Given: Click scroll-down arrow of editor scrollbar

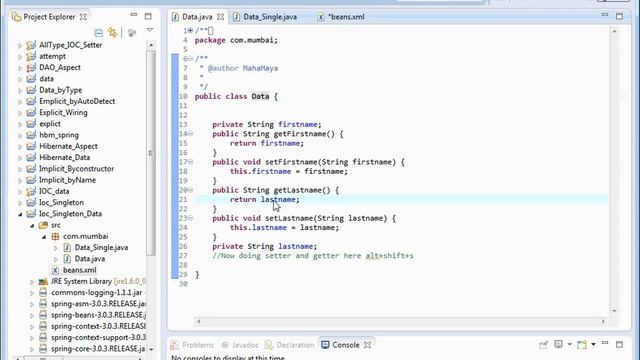Looking at the screenshot, I should point(614,311).
